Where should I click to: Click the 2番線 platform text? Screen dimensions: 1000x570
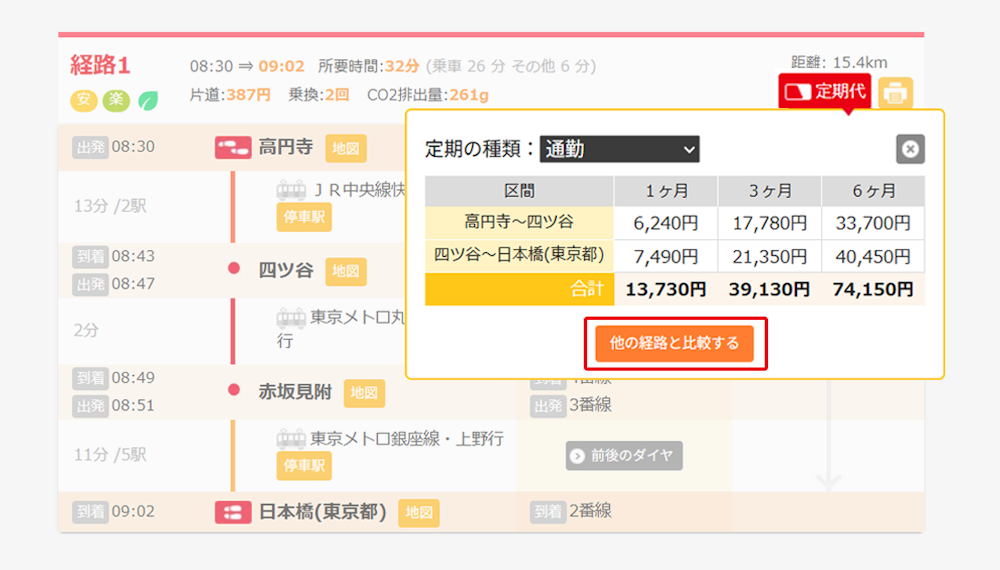(591, 511)
